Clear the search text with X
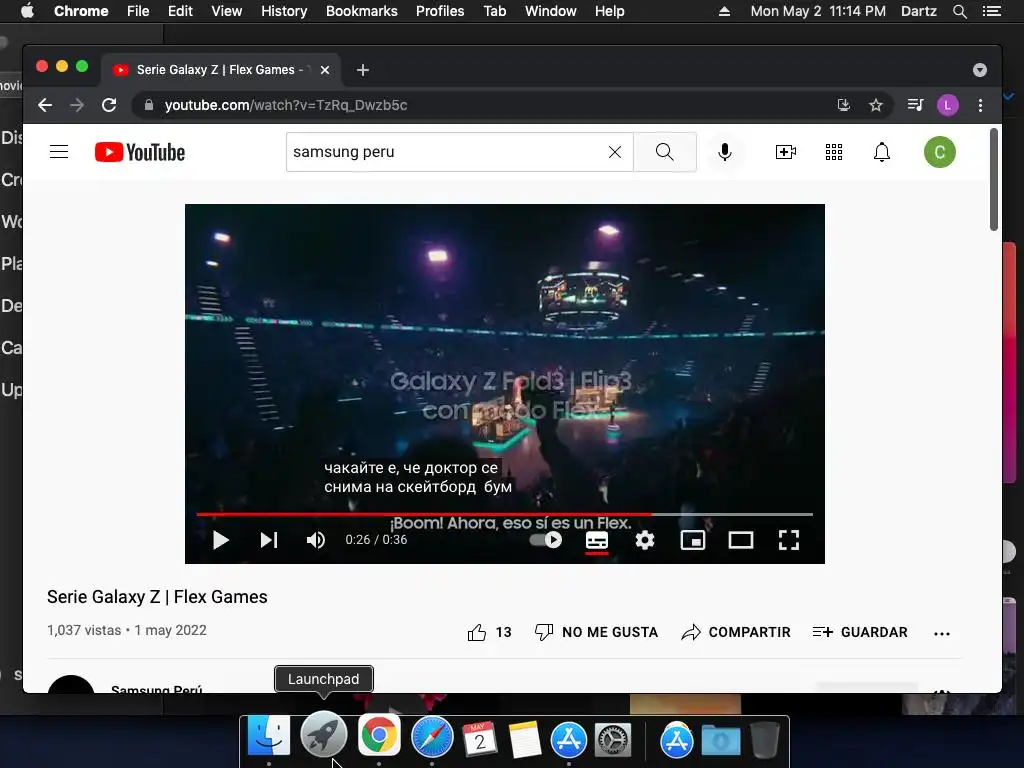The height and width of the screenshot is (768, 1024). coord(615,152)
